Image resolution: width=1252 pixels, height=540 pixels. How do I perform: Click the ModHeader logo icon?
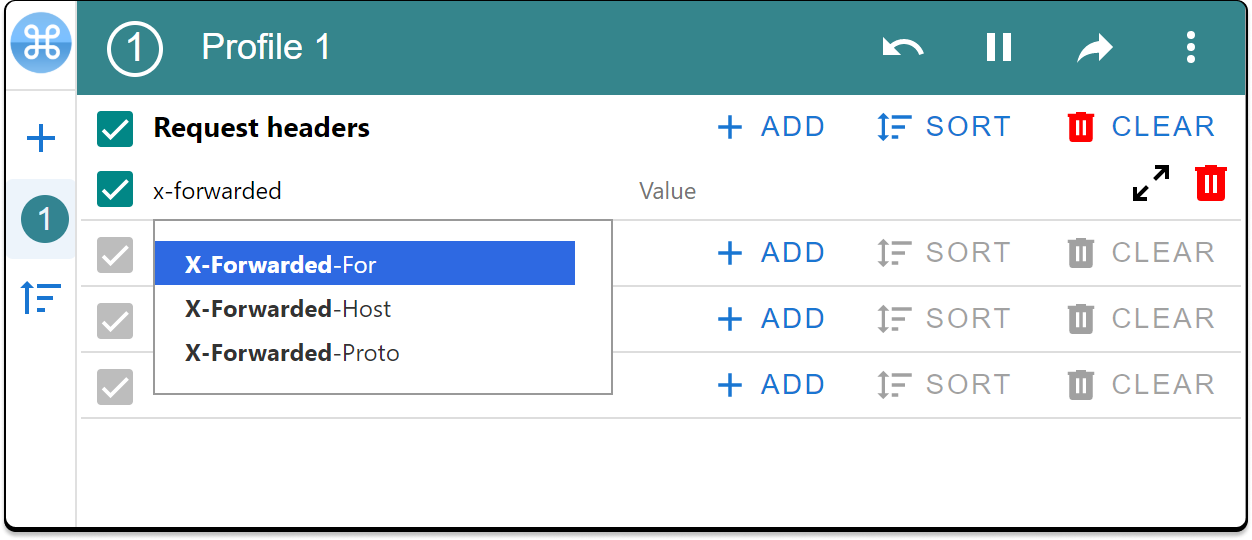coord(41,43)
